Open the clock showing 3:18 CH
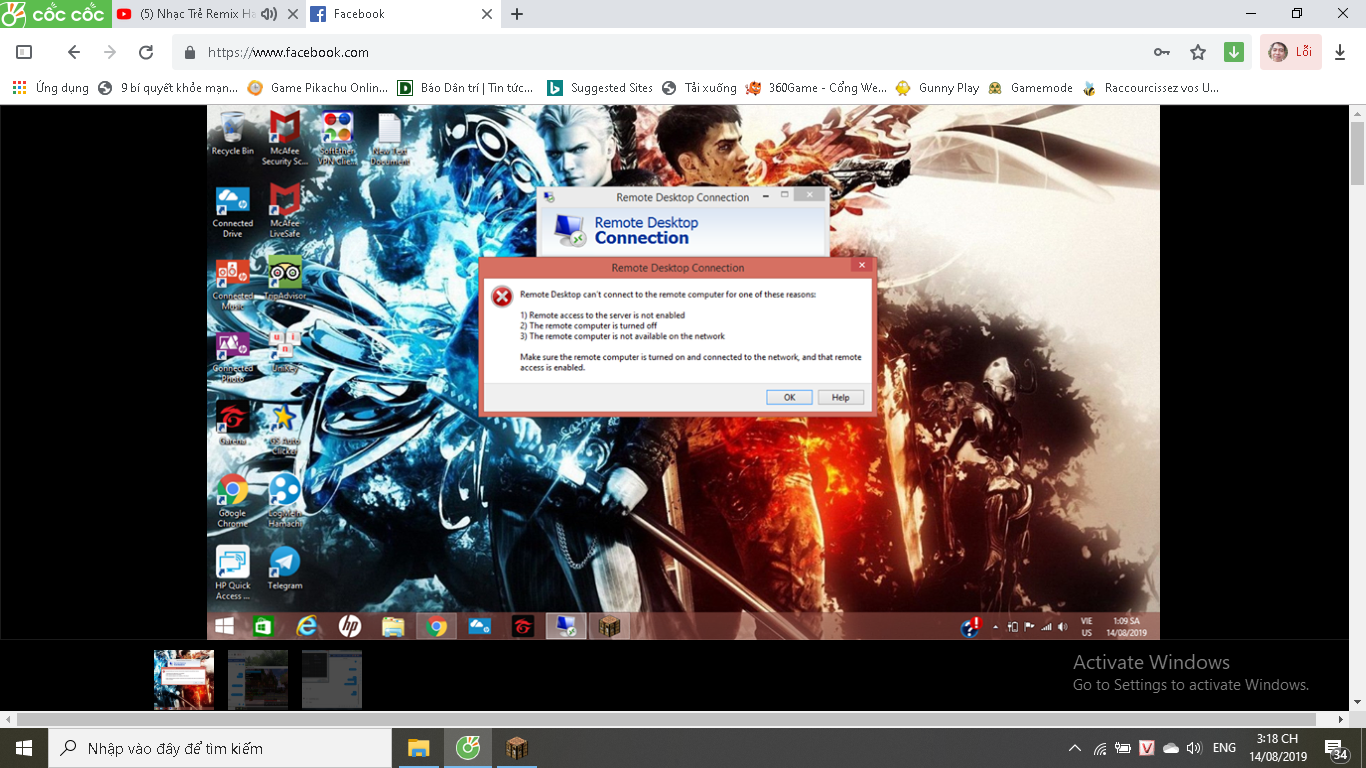Image resolution: width=1366 pixels, height=768 pixels. tap(1278, 748)
